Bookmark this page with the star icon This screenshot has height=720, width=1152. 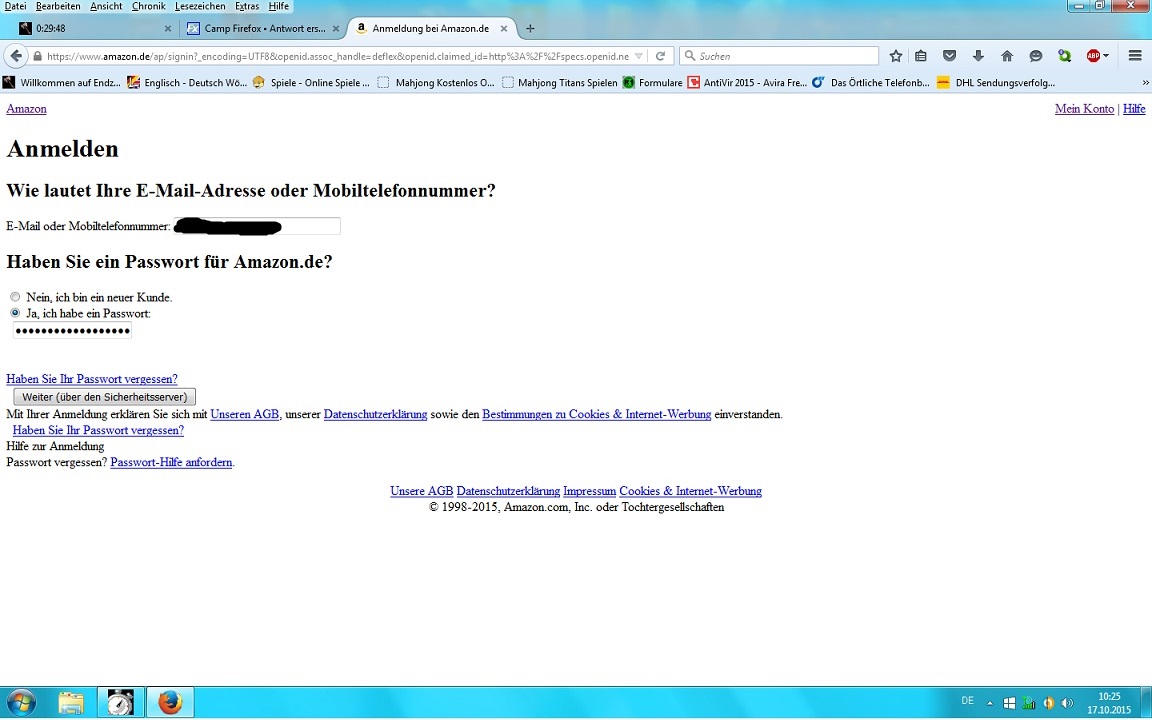(x=896, y=56)
